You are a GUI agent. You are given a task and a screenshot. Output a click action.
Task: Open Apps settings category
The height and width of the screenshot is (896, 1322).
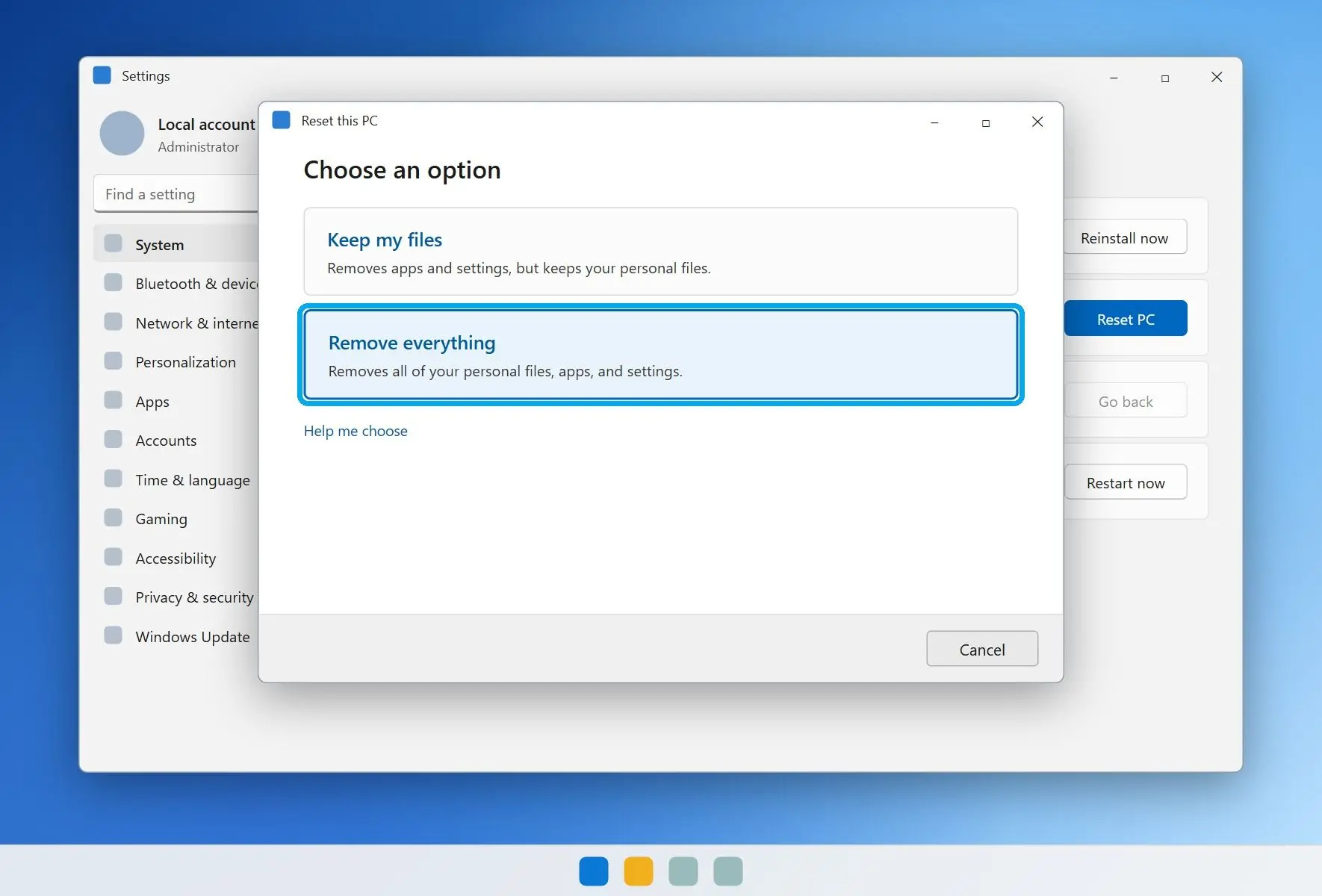[x=176, y=402]
